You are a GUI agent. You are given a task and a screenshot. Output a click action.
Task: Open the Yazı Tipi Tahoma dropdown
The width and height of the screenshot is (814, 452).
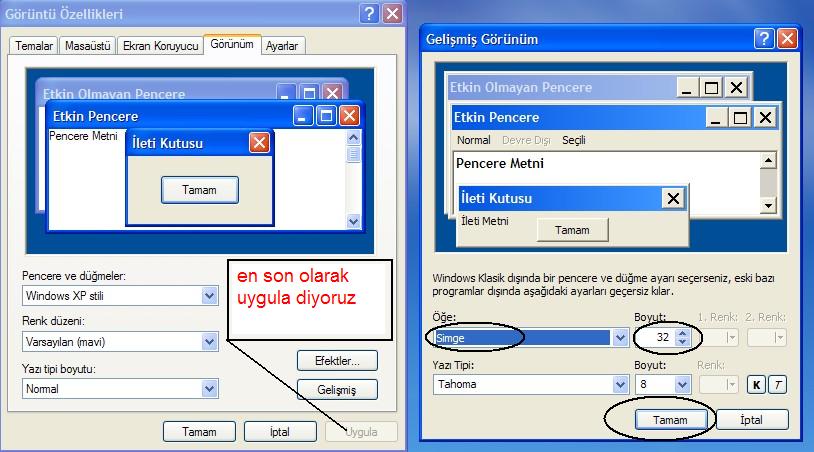(x=619, y=384)
